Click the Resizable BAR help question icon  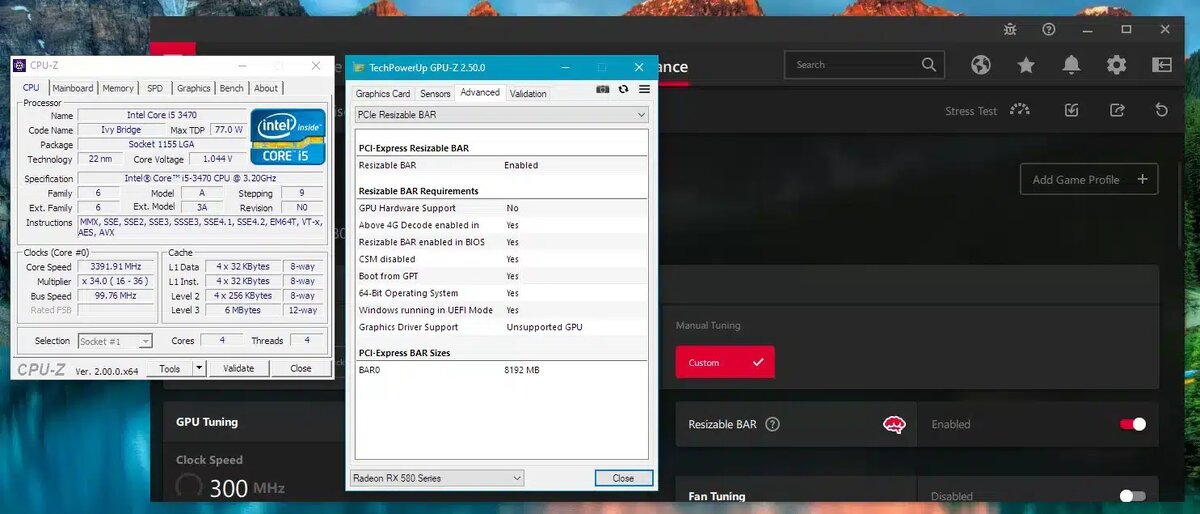(x=772, y=424)
